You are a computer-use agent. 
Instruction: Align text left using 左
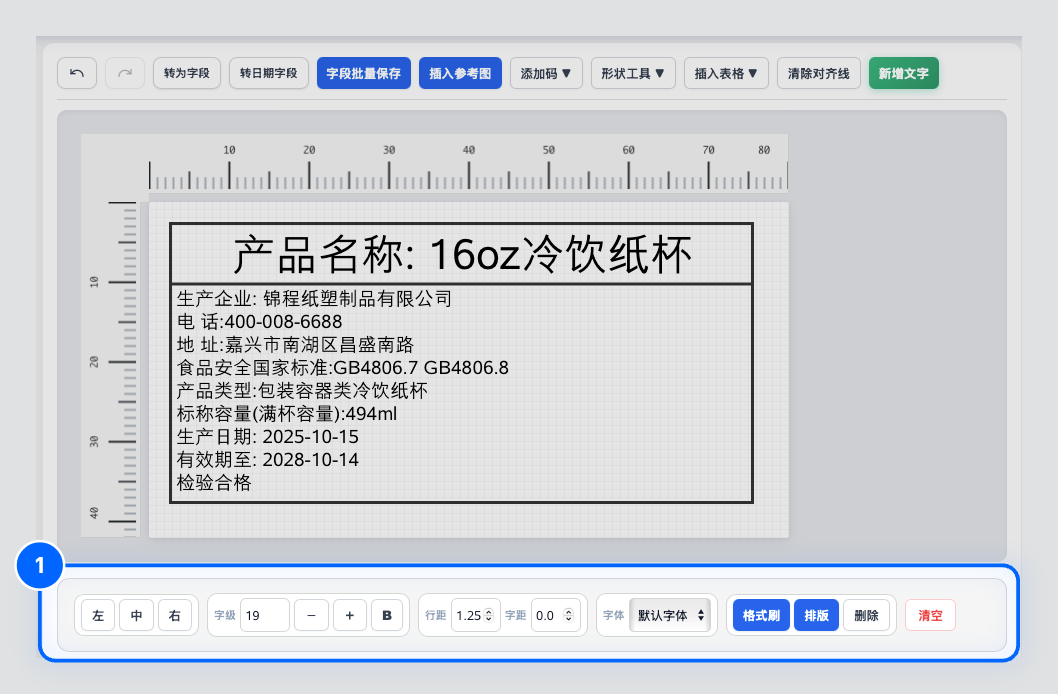tap(97, 615)
